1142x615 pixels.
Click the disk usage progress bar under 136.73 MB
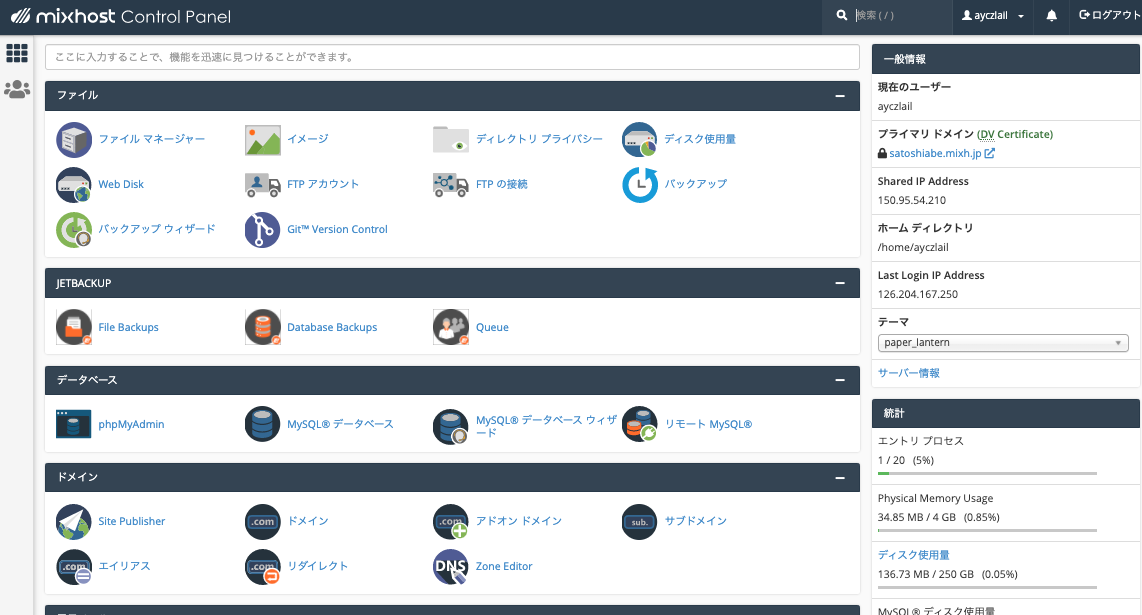[987, 587]
